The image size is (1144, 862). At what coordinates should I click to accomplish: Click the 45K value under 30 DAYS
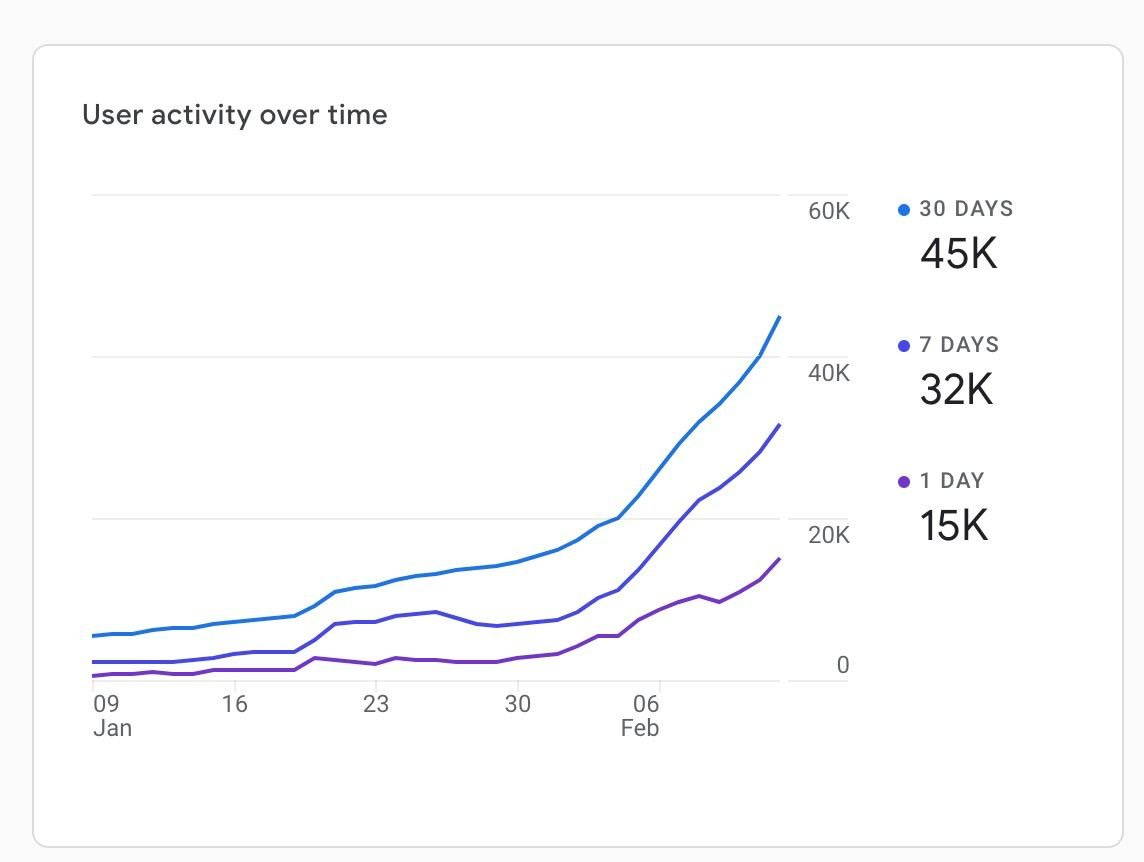[x=958, y=254]
